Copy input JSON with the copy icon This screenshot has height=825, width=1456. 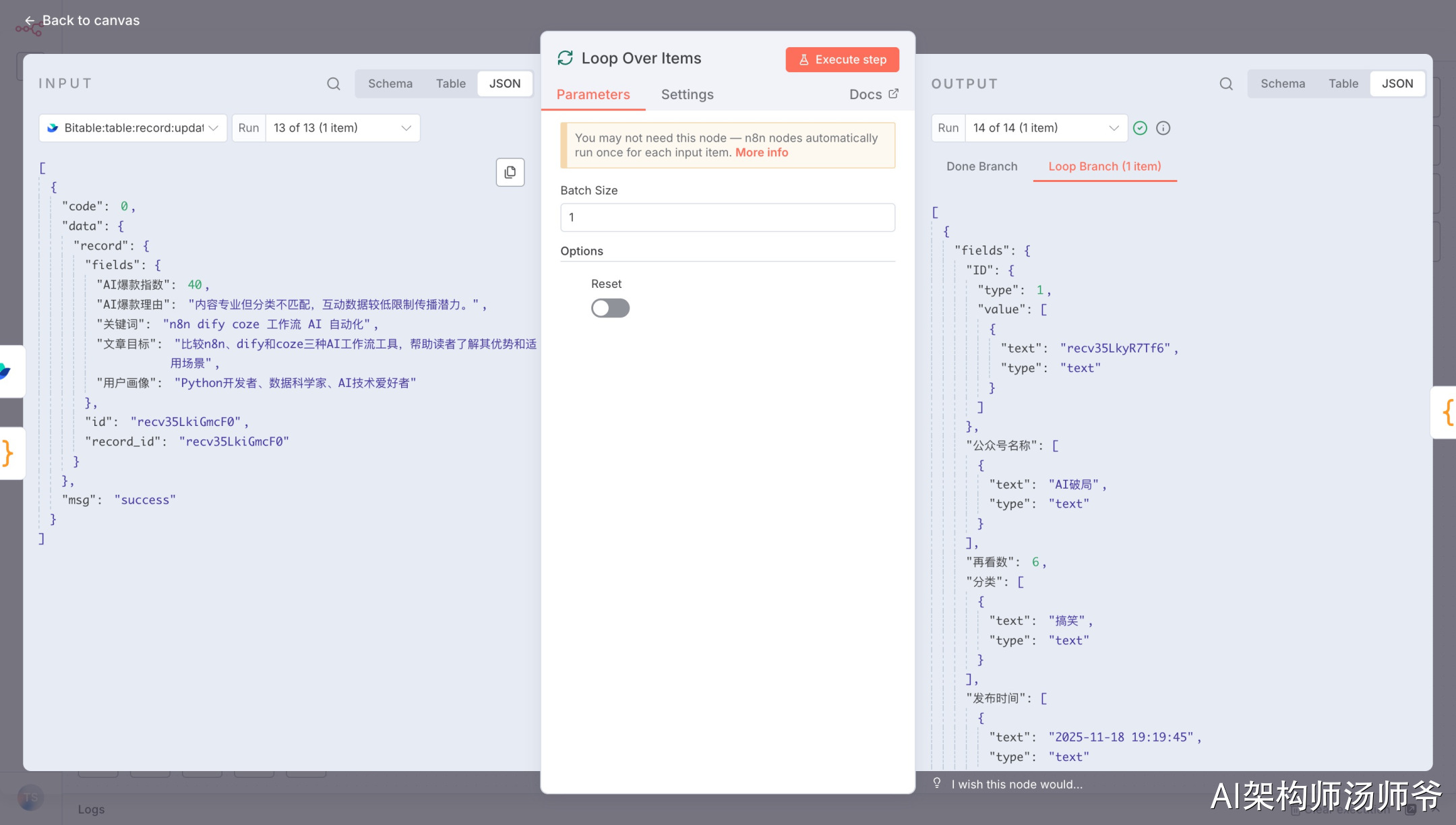(x=510, y=173)
